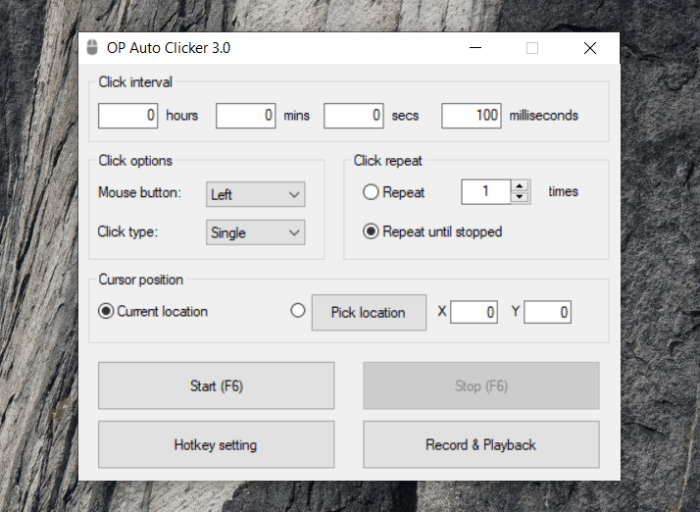Focus the Y coordinate field
700x512 pixels.
pyautogui.click(x=548, y=312)
